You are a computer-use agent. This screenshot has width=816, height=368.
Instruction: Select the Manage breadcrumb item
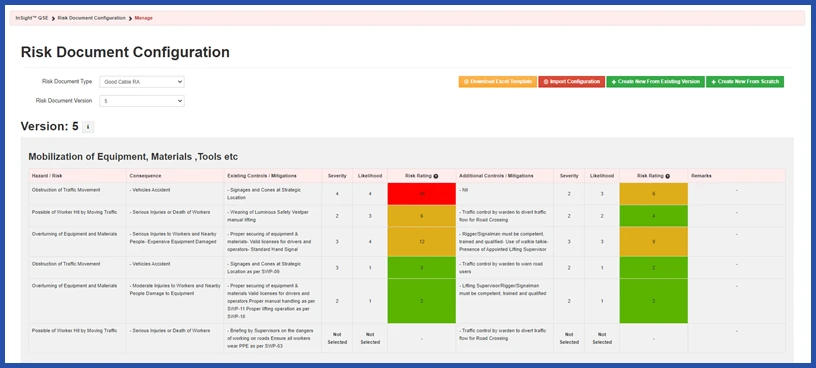(144, 18)
